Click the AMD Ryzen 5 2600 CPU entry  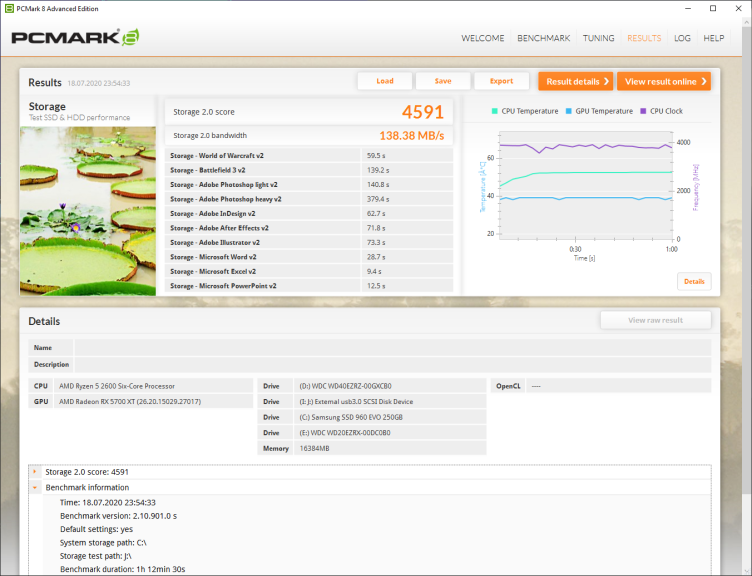pyautogui.click(x=153, y=386)
